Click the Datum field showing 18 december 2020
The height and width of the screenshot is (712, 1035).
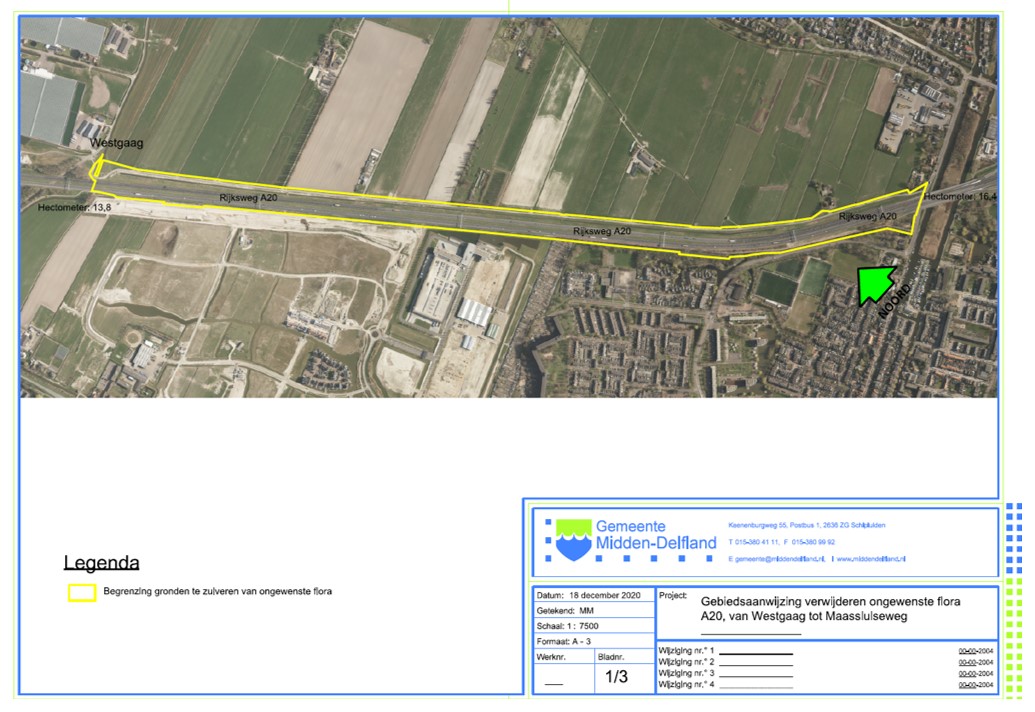point(588,595)
